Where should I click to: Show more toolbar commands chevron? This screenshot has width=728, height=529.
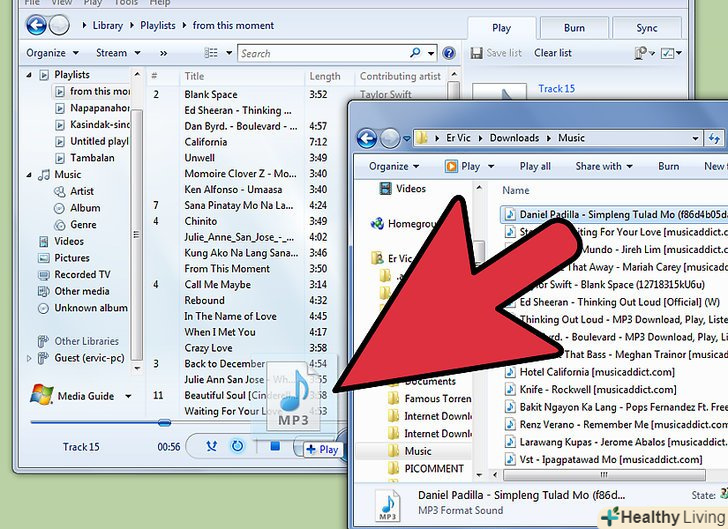tap(163, 53)
